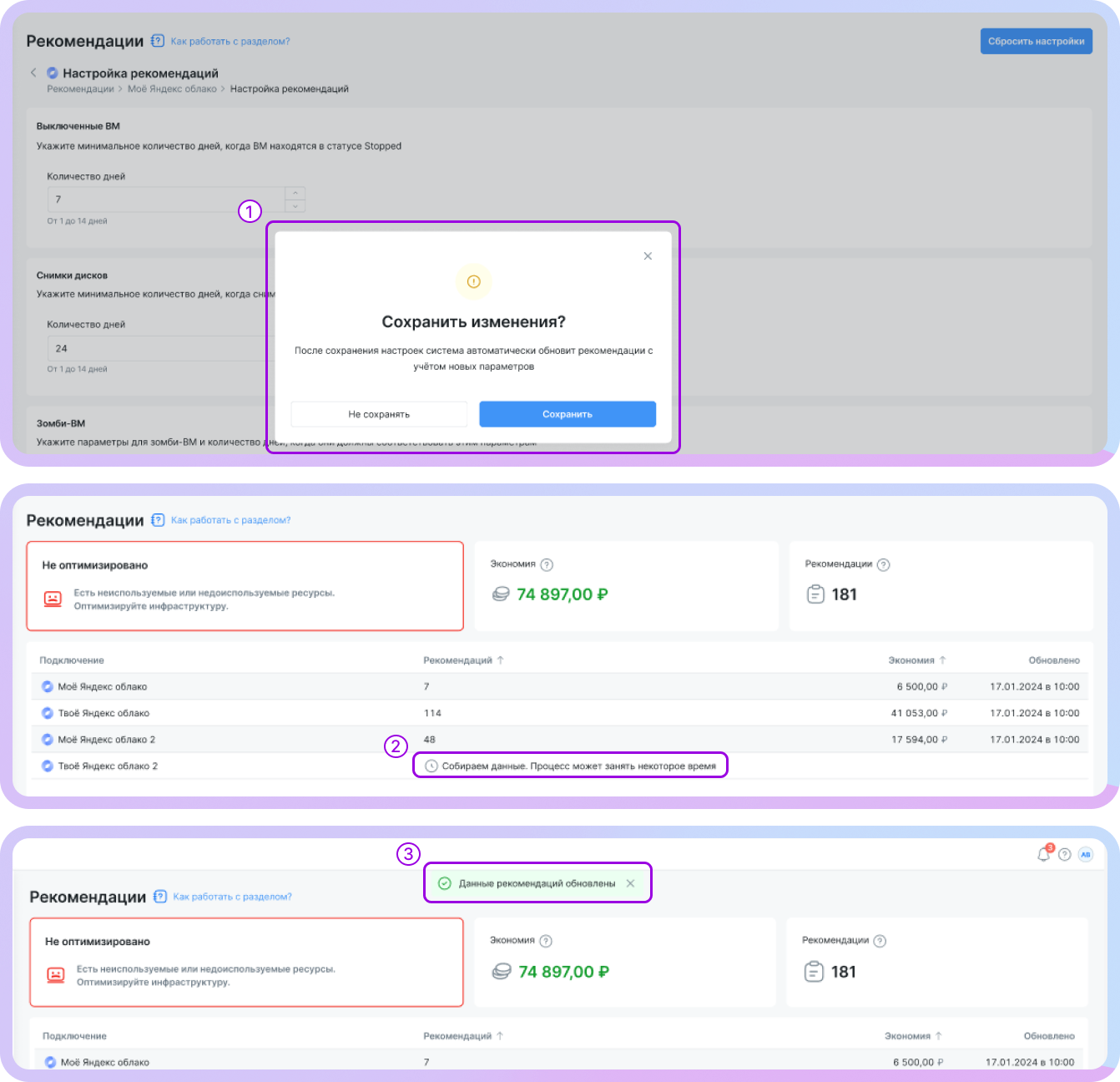The height and width of the screenshot is (1082, 1120).
Task: Select the Моё Яндекс облако 2 connection
Action: 106,740
